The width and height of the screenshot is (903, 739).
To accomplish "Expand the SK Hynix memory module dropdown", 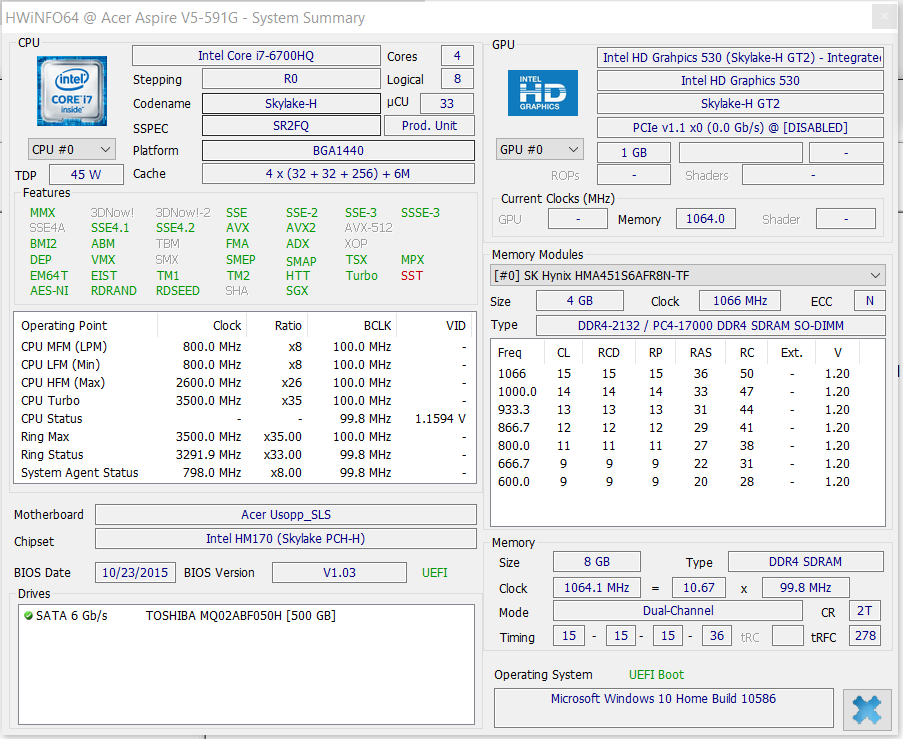I will 688,276.
